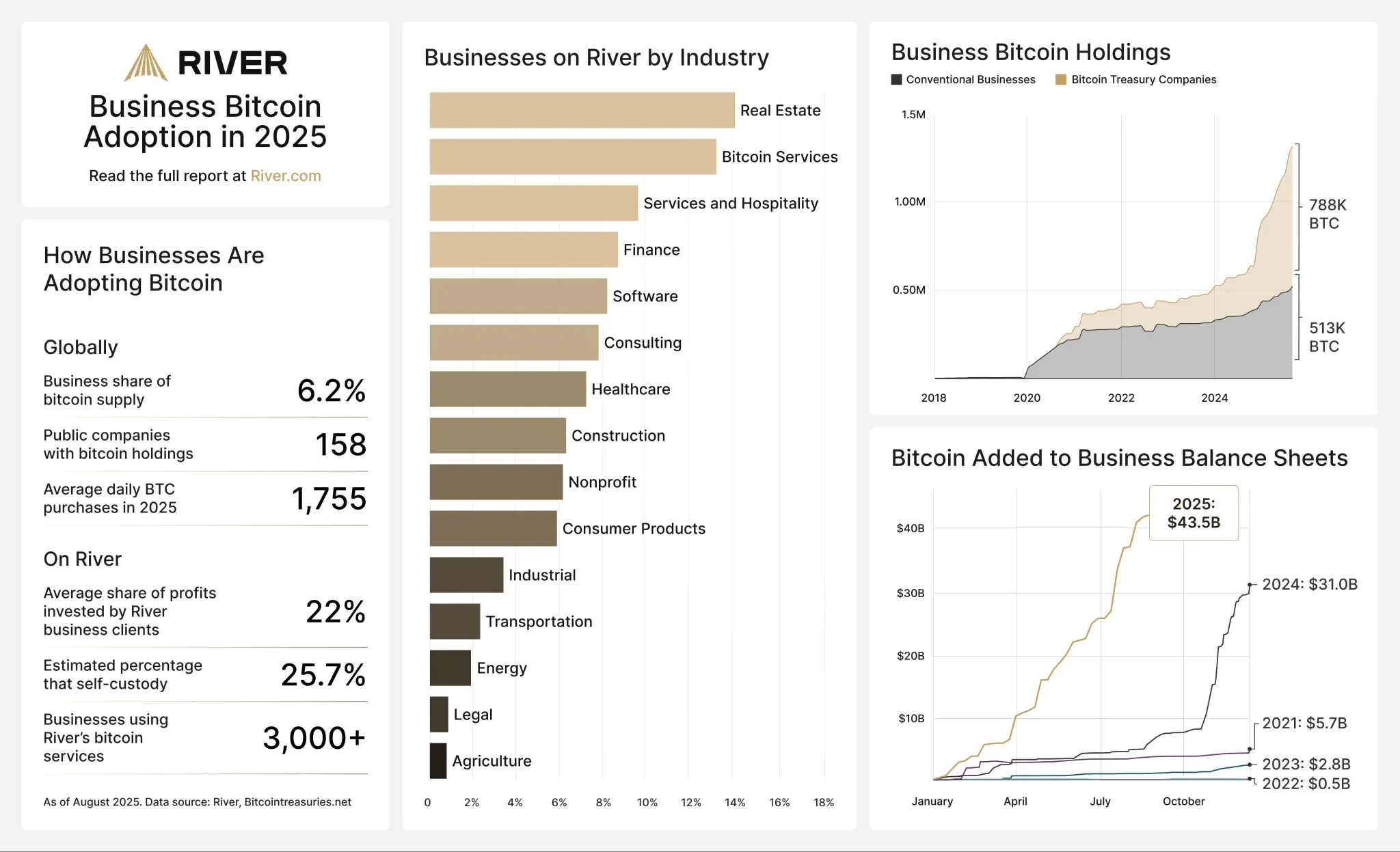Click the 2024 line endpoint dot

tap(1250, 585)
